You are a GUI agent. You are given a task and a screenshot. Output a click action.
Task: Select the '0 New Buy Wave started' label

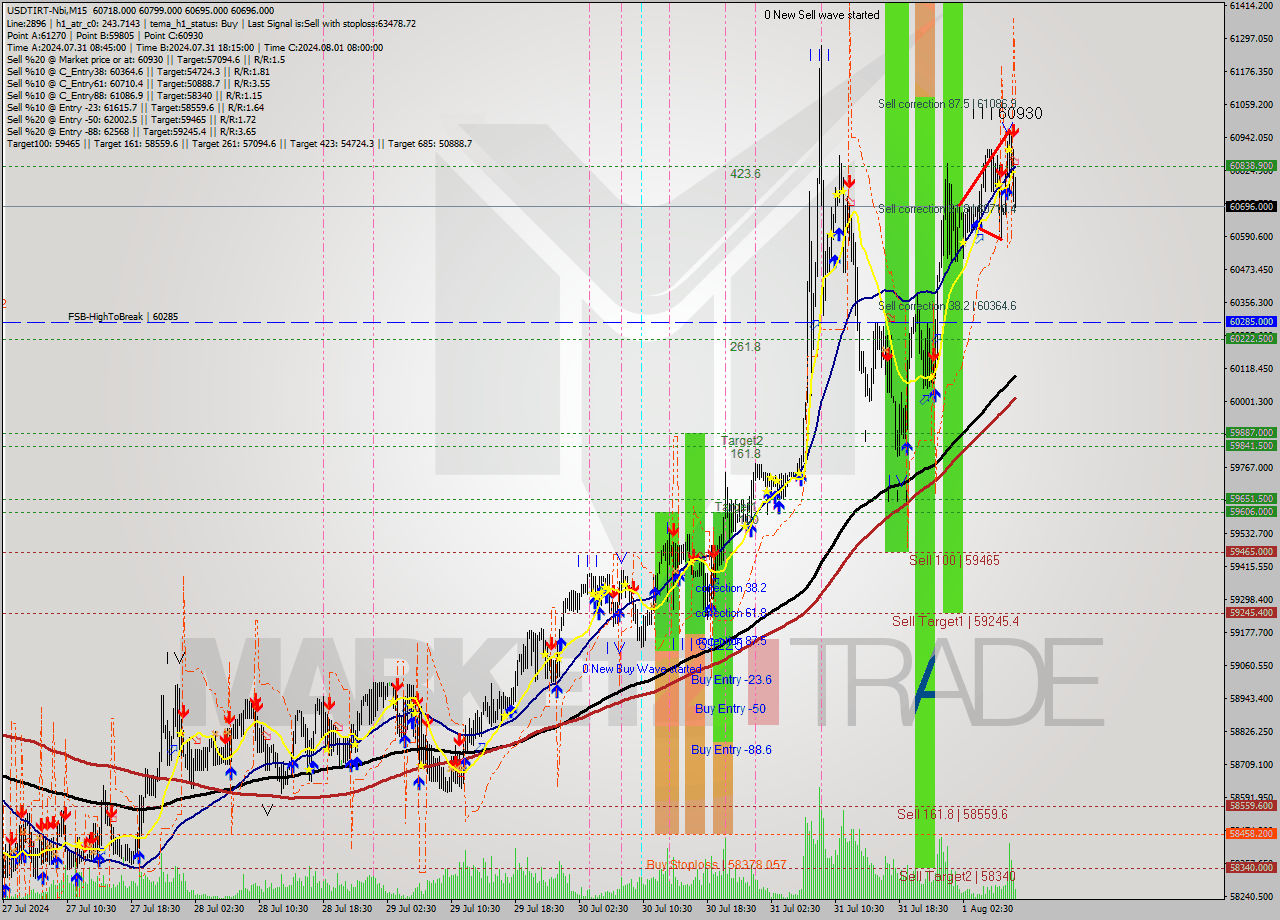point(643,669)
